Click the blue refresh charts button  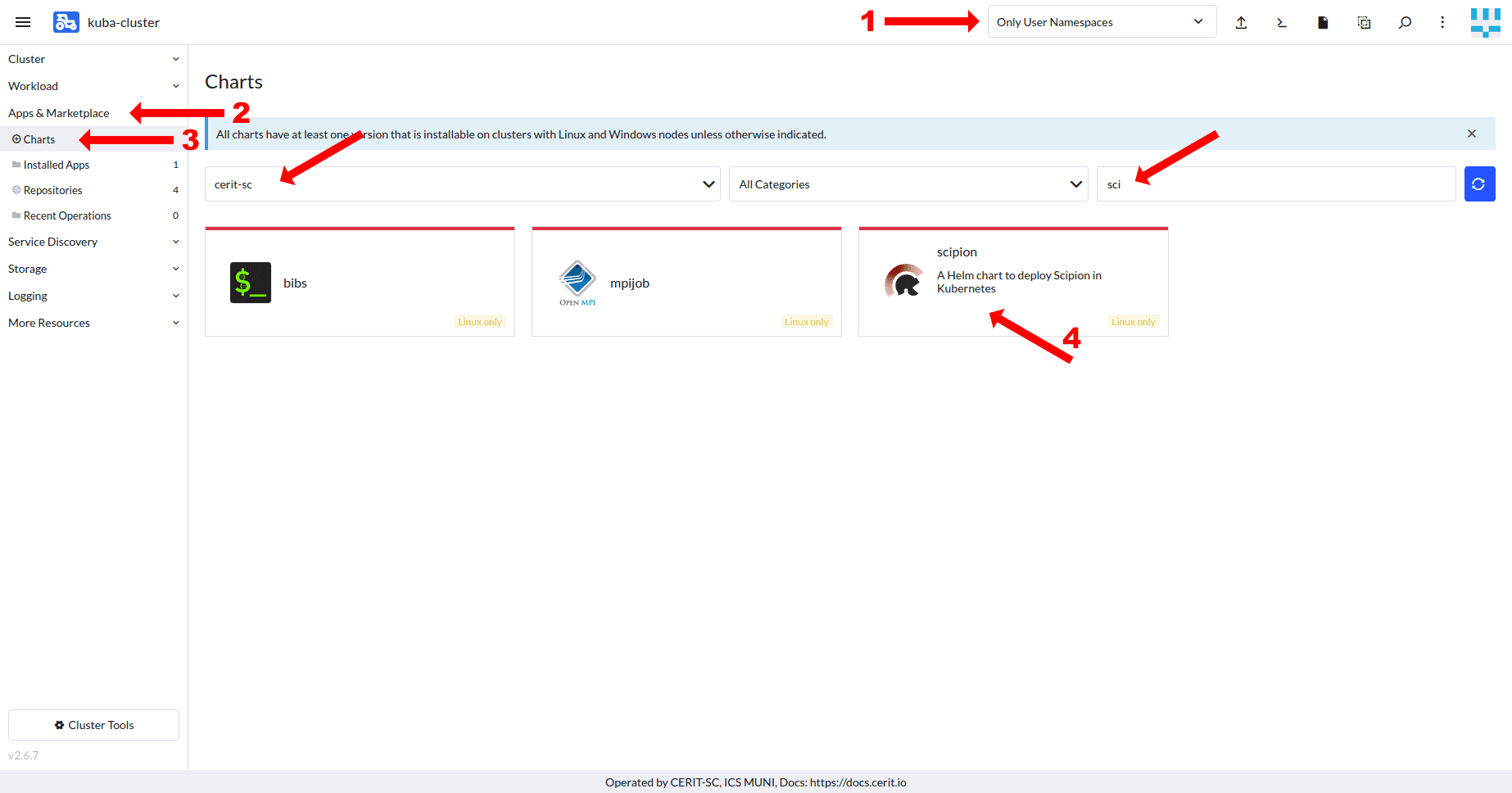click(1479, 184)
